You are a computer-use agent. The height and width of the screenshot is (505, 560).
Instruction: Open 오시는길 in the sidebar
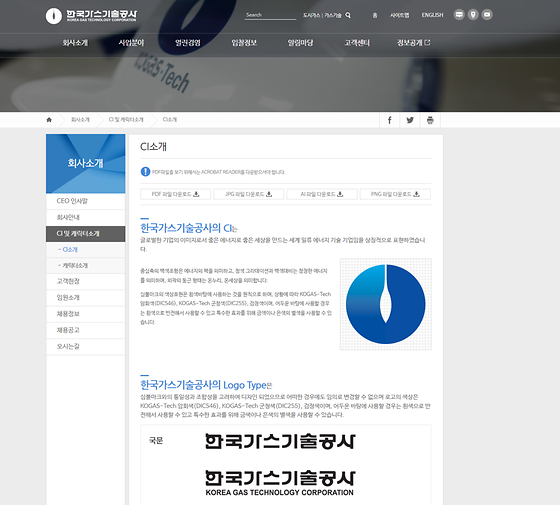coord(86,346)
